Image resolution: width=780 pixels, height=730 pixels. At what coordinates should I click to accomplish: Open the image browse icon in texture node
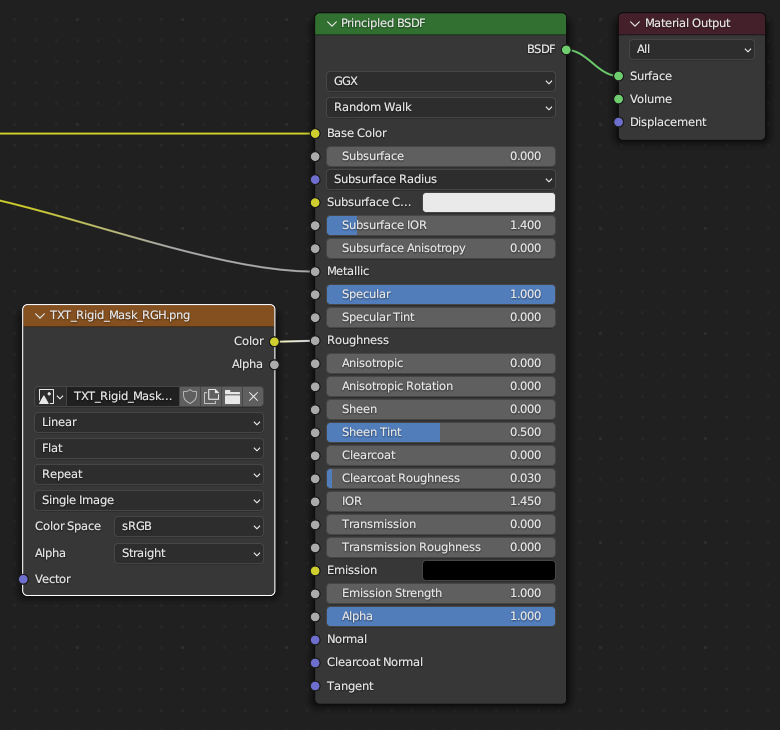point(50,396)
